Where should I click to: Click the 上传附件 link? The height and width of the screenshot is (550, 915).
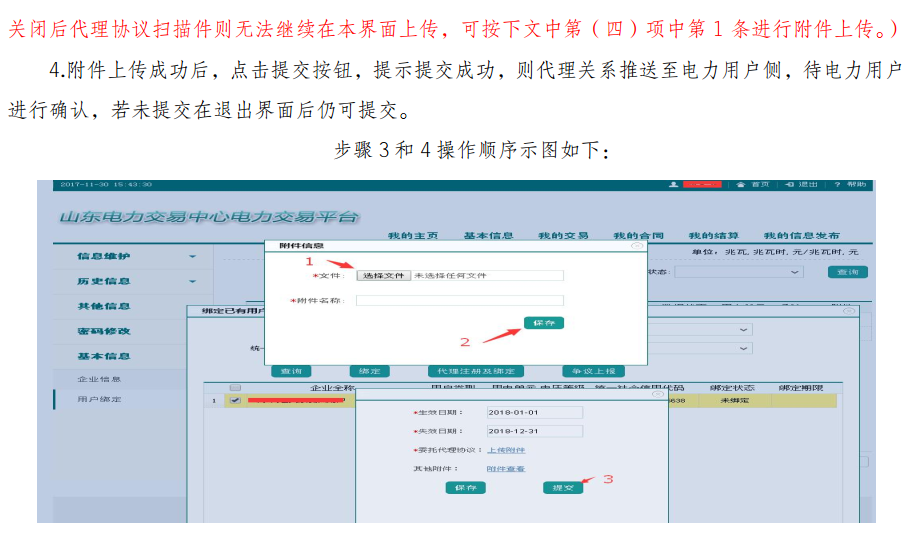505,450
